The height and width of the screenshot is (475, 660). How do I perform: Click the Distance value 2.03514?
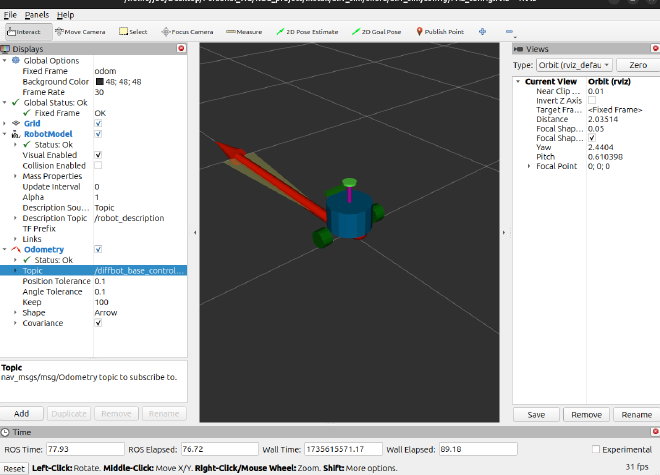[x=603, y=119]
